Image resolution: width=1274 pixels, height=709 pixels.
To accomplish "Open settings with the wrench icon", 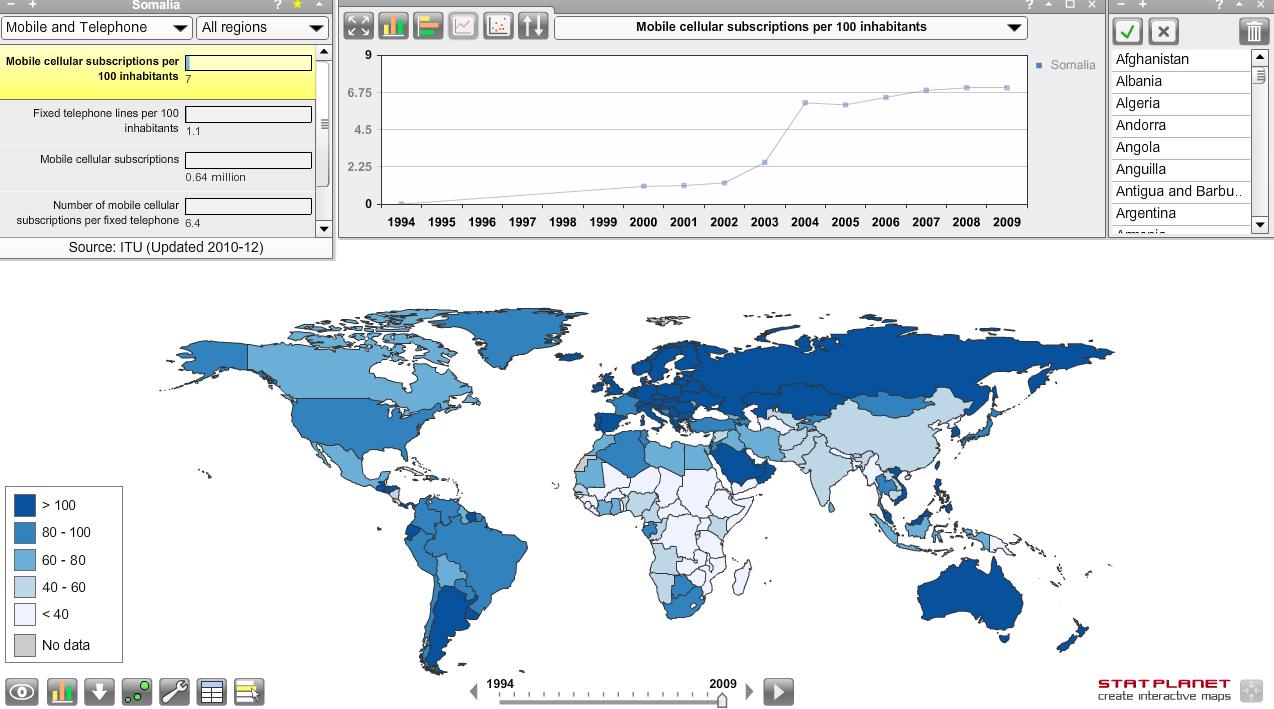I will pos(174,691).
